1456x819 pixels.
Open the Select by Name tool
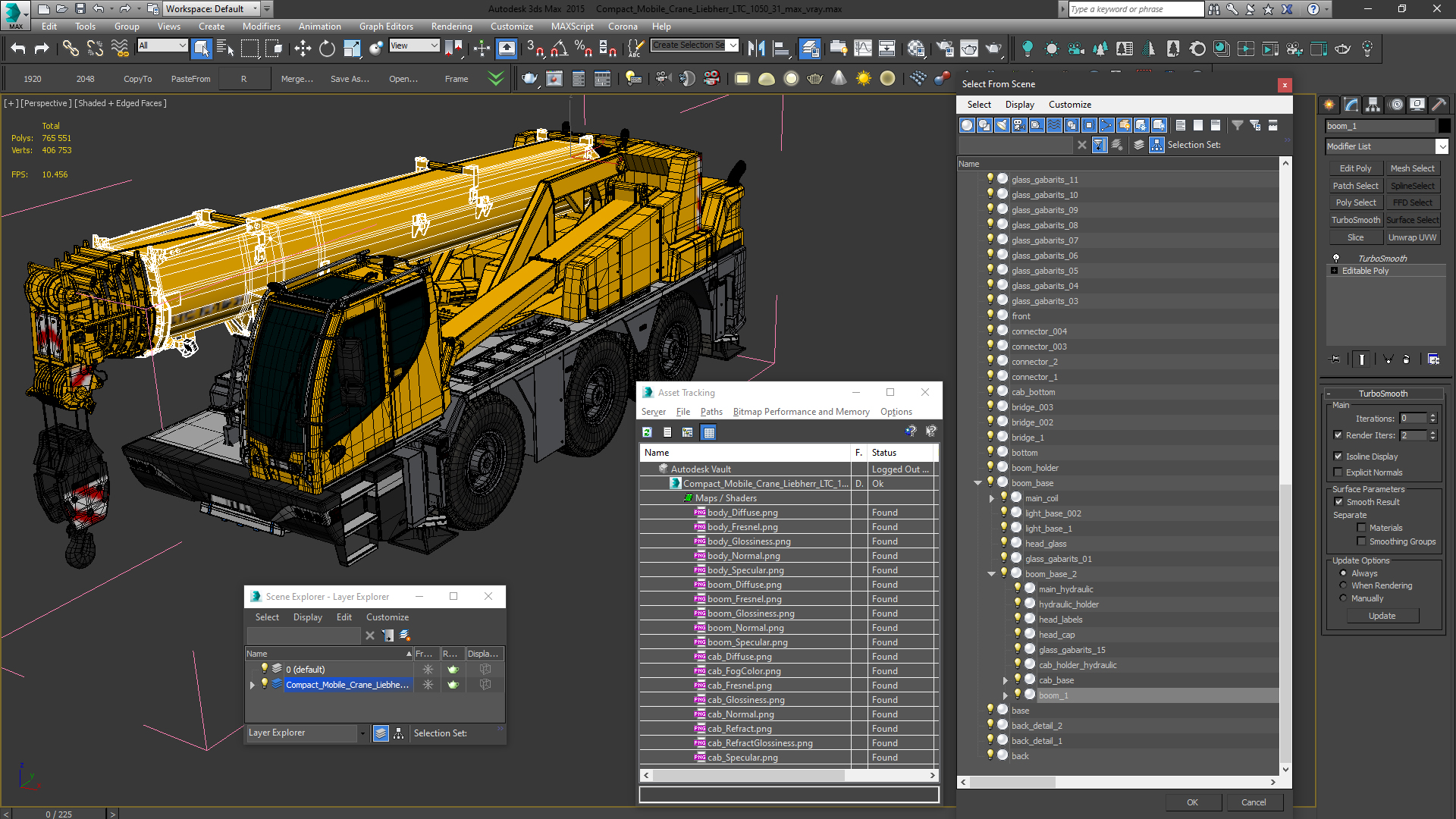pos(225,49)
